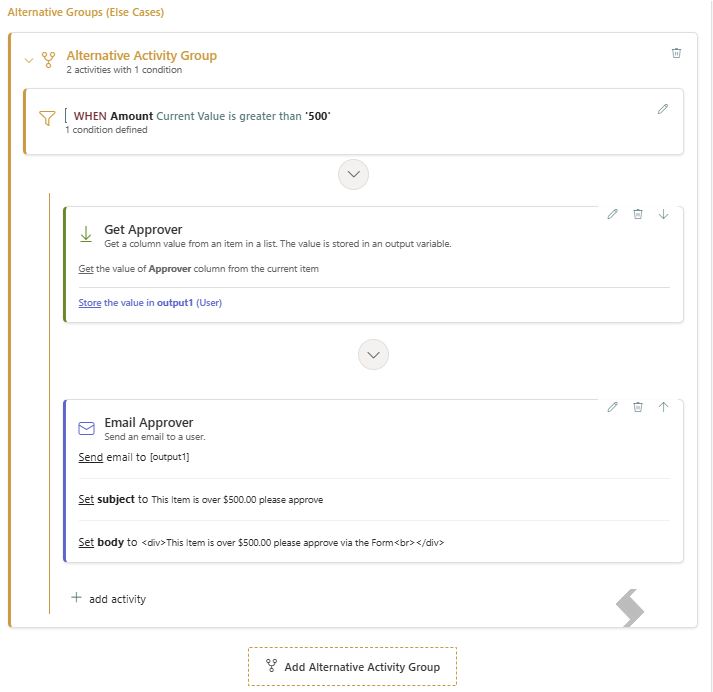Click the Send email to output1 line
Screen dimensions: 713x692
point(134,457)
